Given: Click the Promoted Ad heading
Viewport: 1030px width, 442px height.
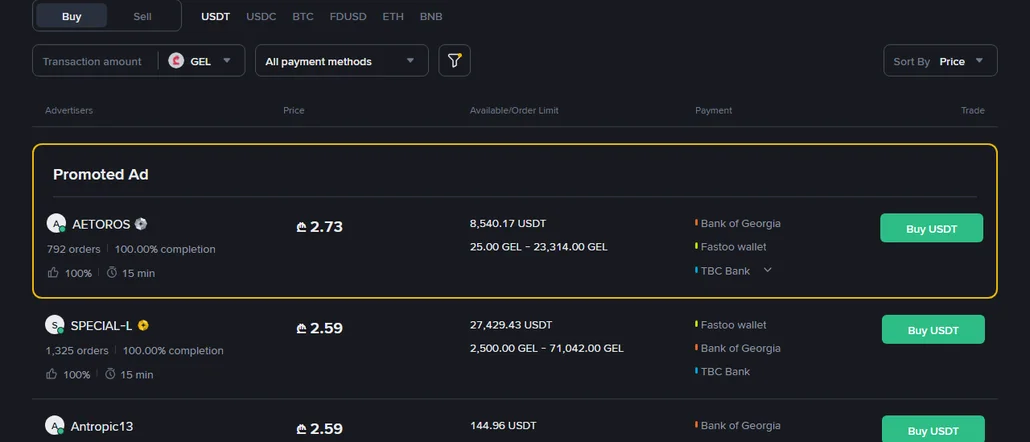Looking at the screenshot, I should [101, 175].
